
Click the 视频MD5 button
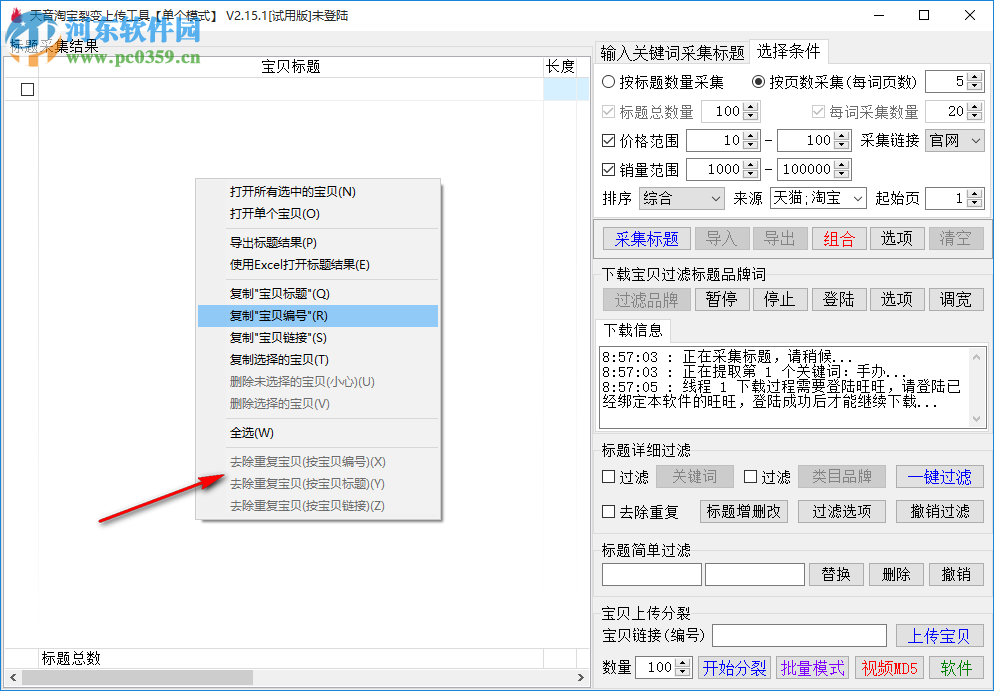coord(889,668)
